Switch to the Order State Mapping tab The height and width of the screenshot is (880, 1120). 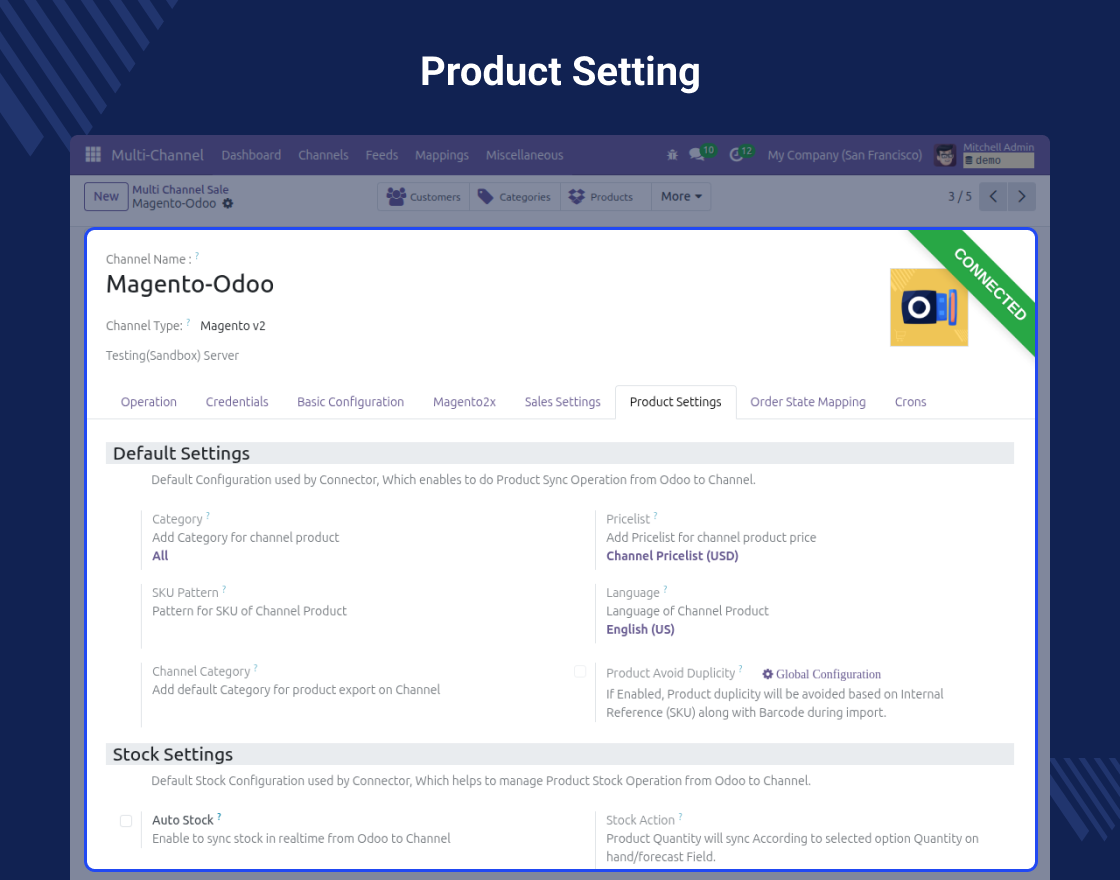(x=807, y=402)
